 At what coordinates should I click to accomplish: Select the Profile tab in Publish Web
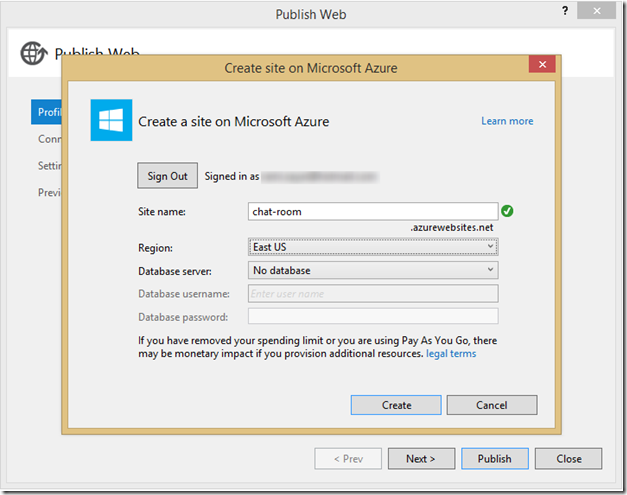(x=46, y=112)
